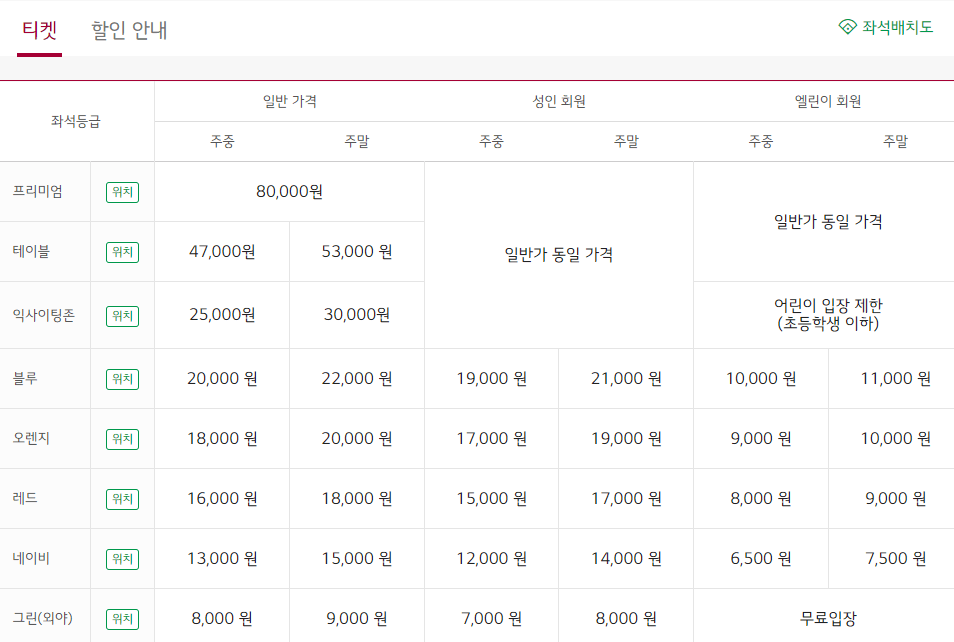Select the 80,000원 프리미엄 price cell
954x642 pixels.
click(x=289, y=192)
